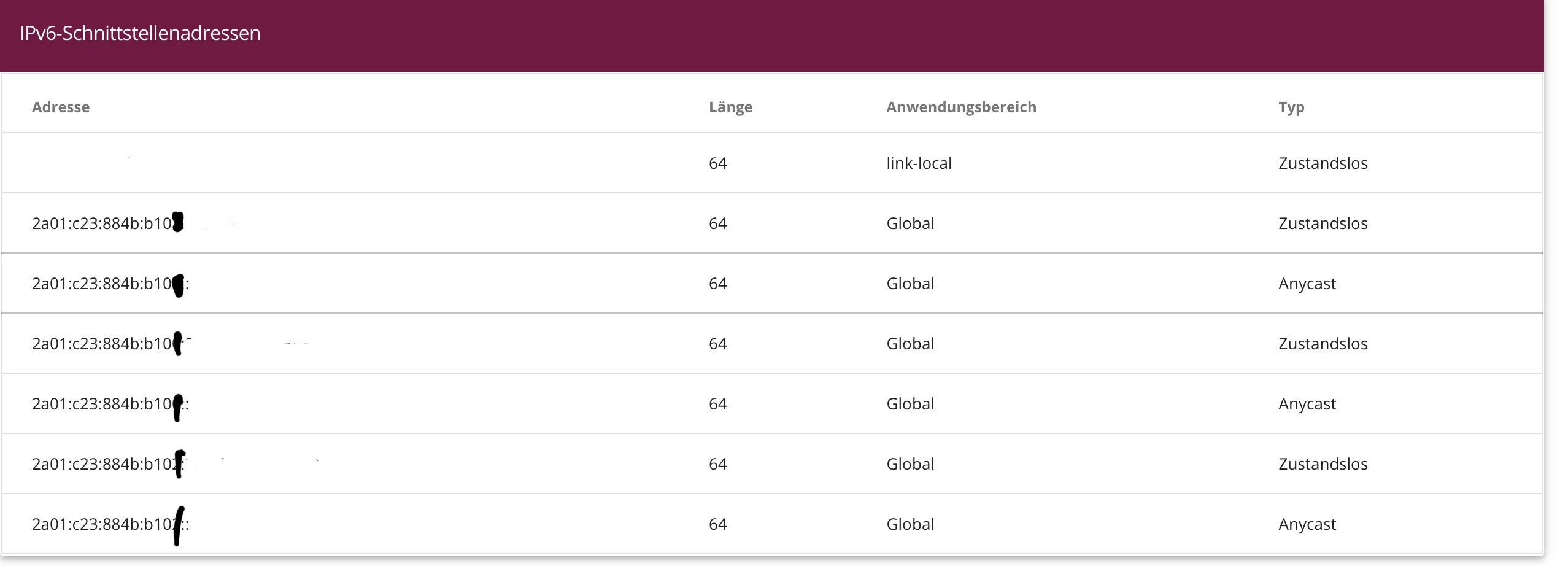Select length 64 in the second row

coord(717,223)
